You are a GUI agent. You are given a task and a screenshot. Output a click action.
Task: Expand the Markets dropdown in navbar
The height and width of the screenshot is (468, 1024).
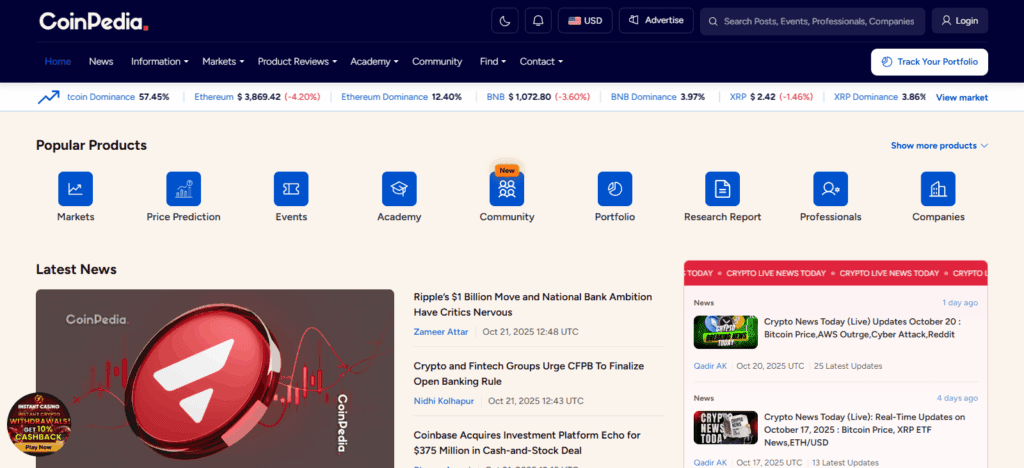223,61
